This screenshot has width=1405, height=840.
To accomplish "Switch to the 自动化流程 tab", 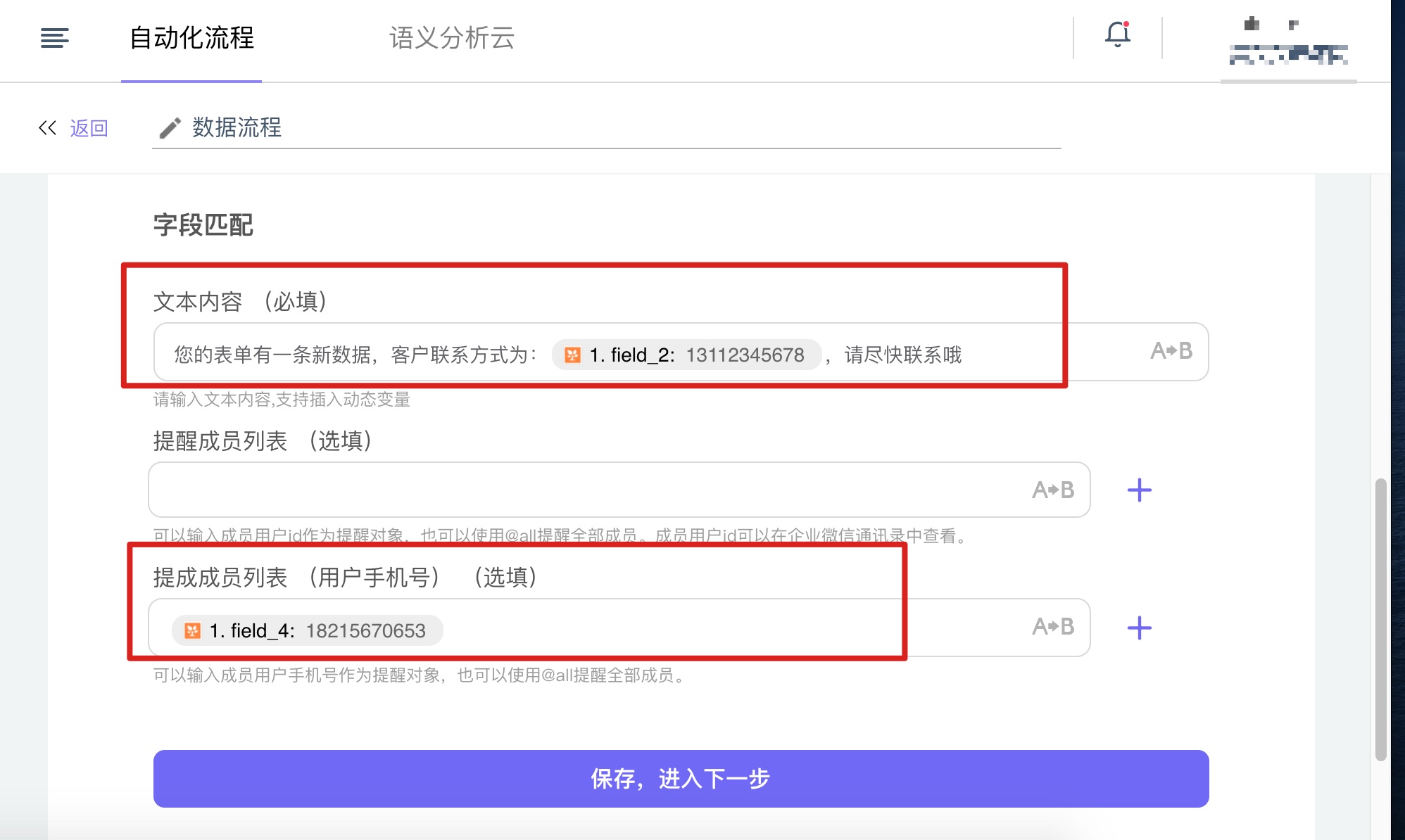I will (191, 38).
